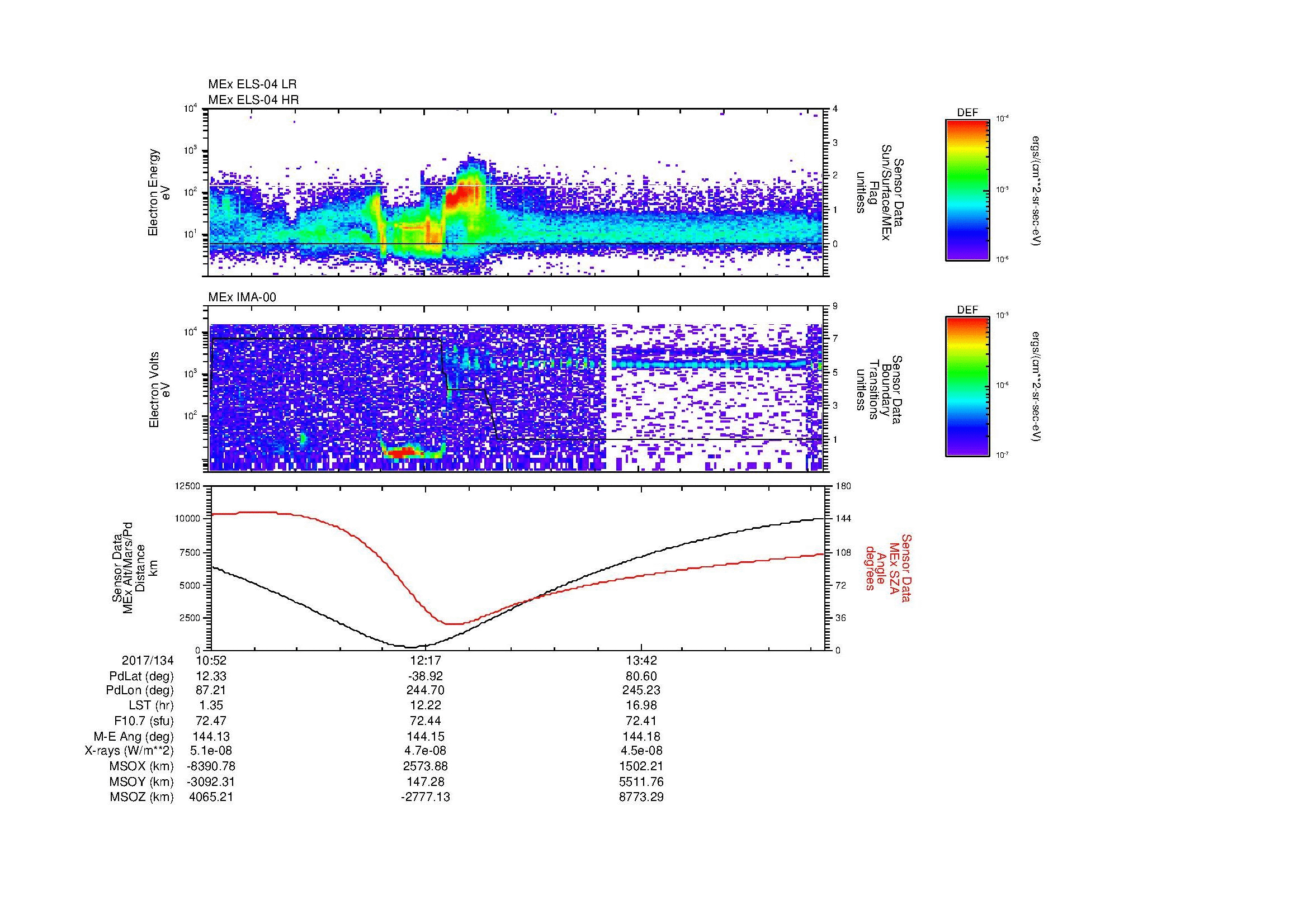Viewport: 1308px width, 924px height.
Task: Click the upper DEF color bar
Action: click(967, 190)
